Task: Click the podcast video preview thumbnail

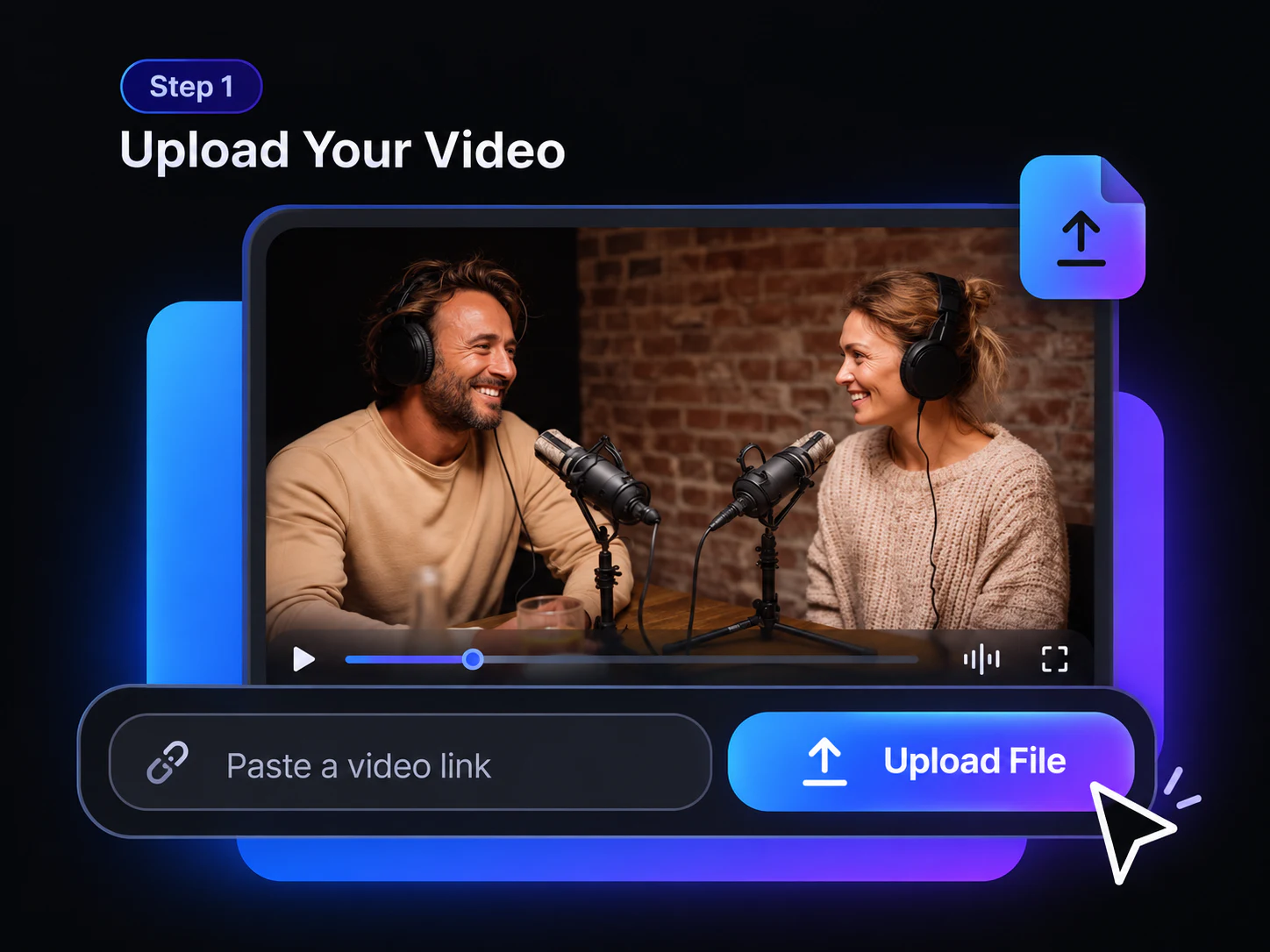Action: tap(680, 454)
